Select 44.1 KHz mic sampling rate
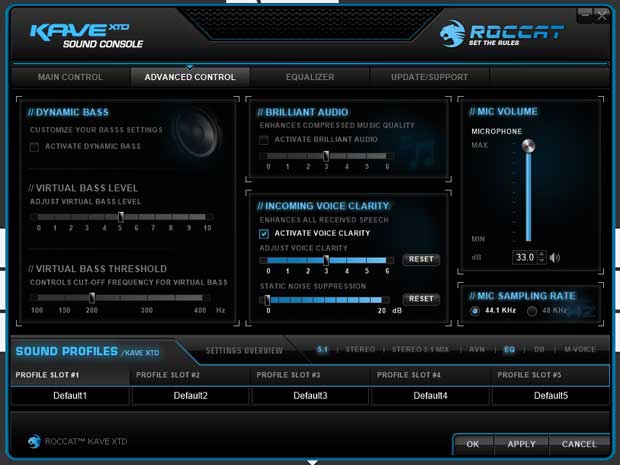The width and height of the screenshot is (620, 465). point(475,311)
